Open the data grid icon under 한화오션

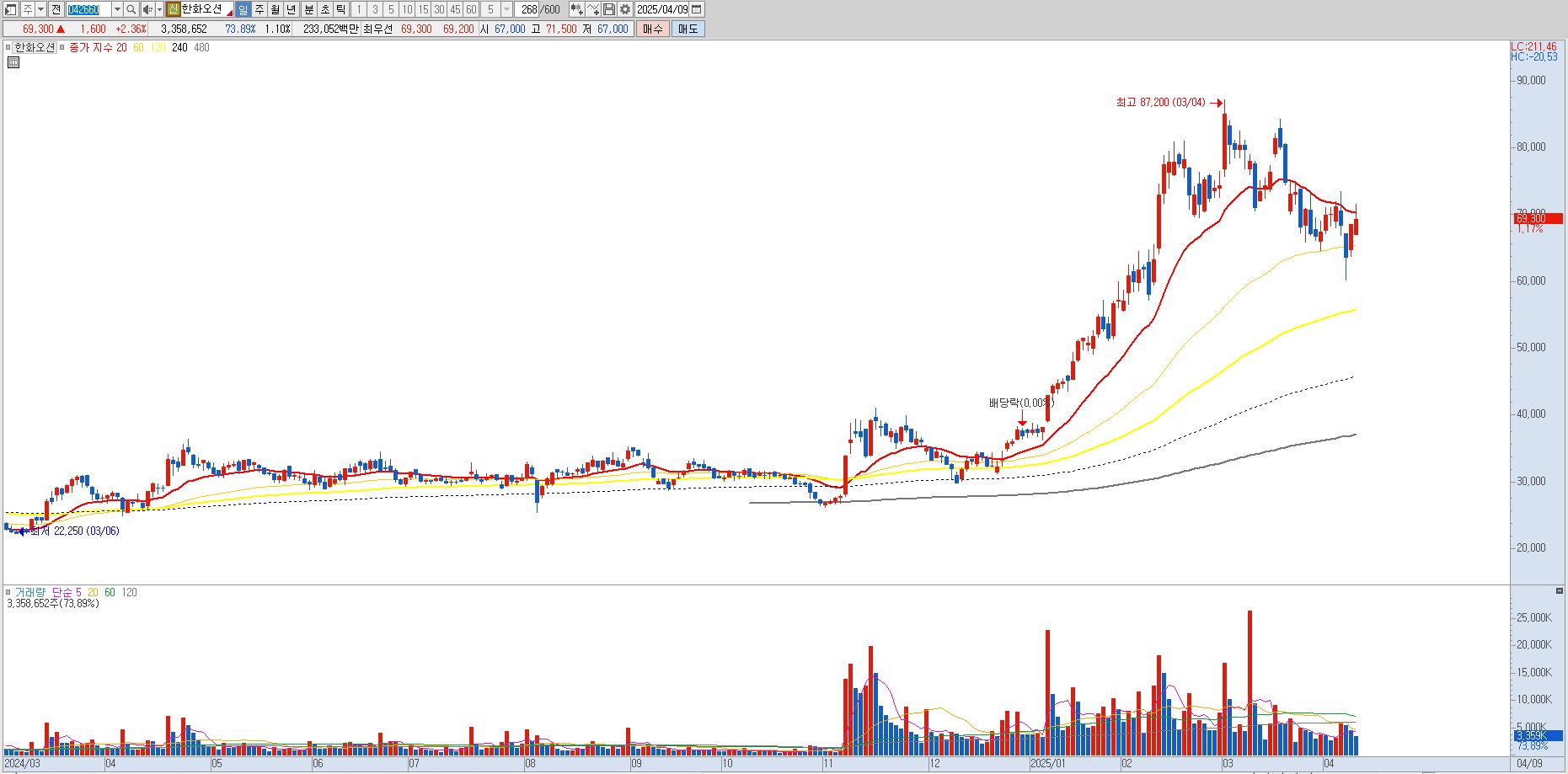pyautogui.click(x=13, y=62)
